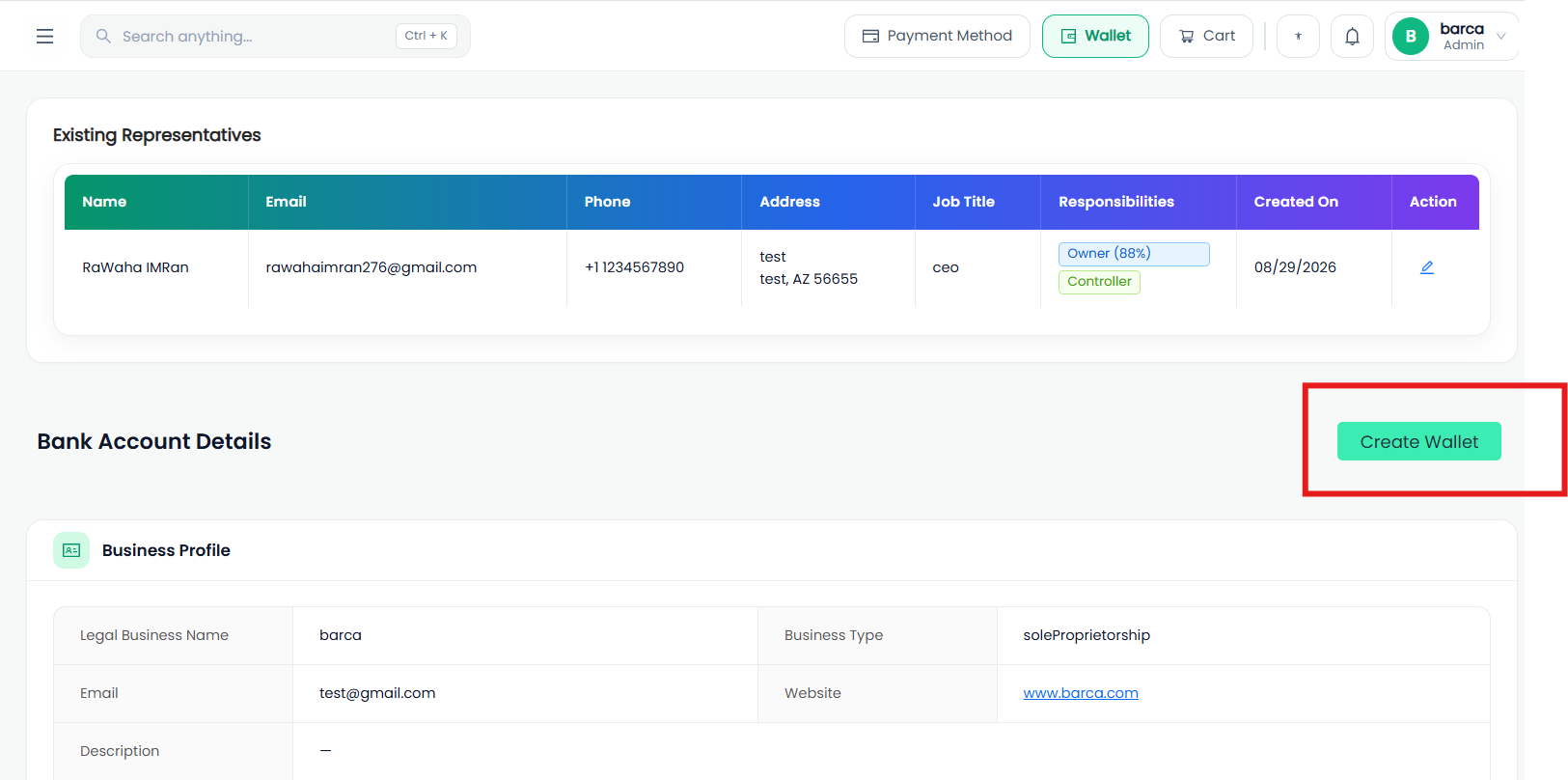The width and height of the screenshot is (1568, 780).
Task: Click the search magnifier icon
Action: pyautogui.click(x=103, y=36)
